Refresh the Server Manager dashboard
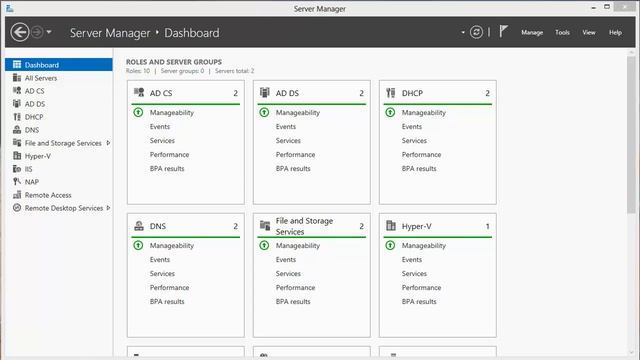The width and height of the screenshot is (640, 360). pos(476,32)
